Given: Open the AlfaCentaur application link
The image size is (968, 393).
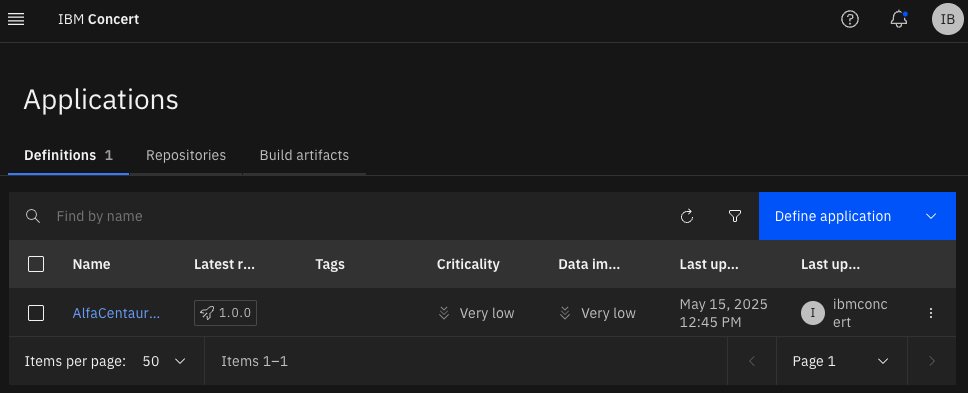Looking at the screenshot, I should tap(117, 313).
